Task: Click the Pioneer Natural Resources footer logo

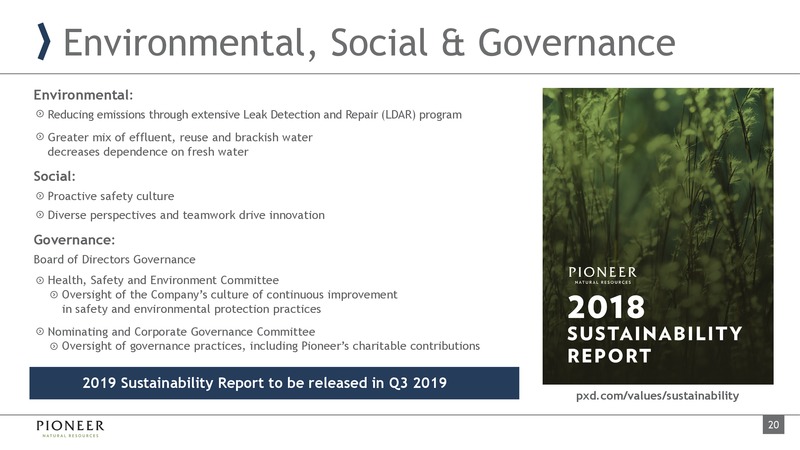Action: [70, 429]
